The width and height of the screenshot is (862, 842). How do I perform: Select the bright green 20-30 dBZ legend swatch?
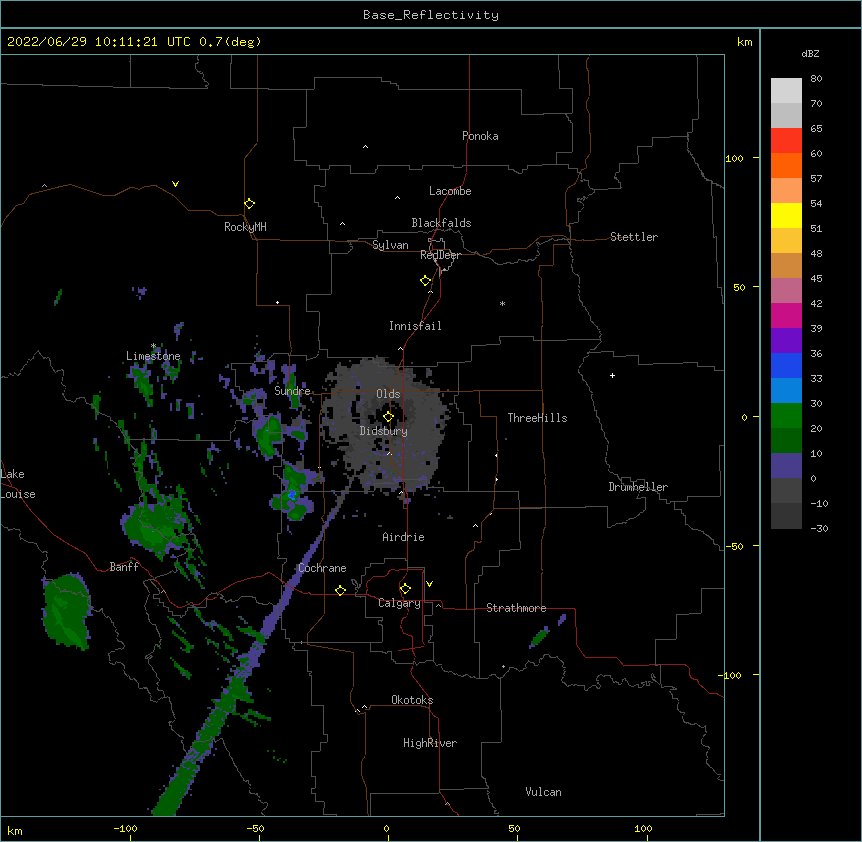point(786,416)
